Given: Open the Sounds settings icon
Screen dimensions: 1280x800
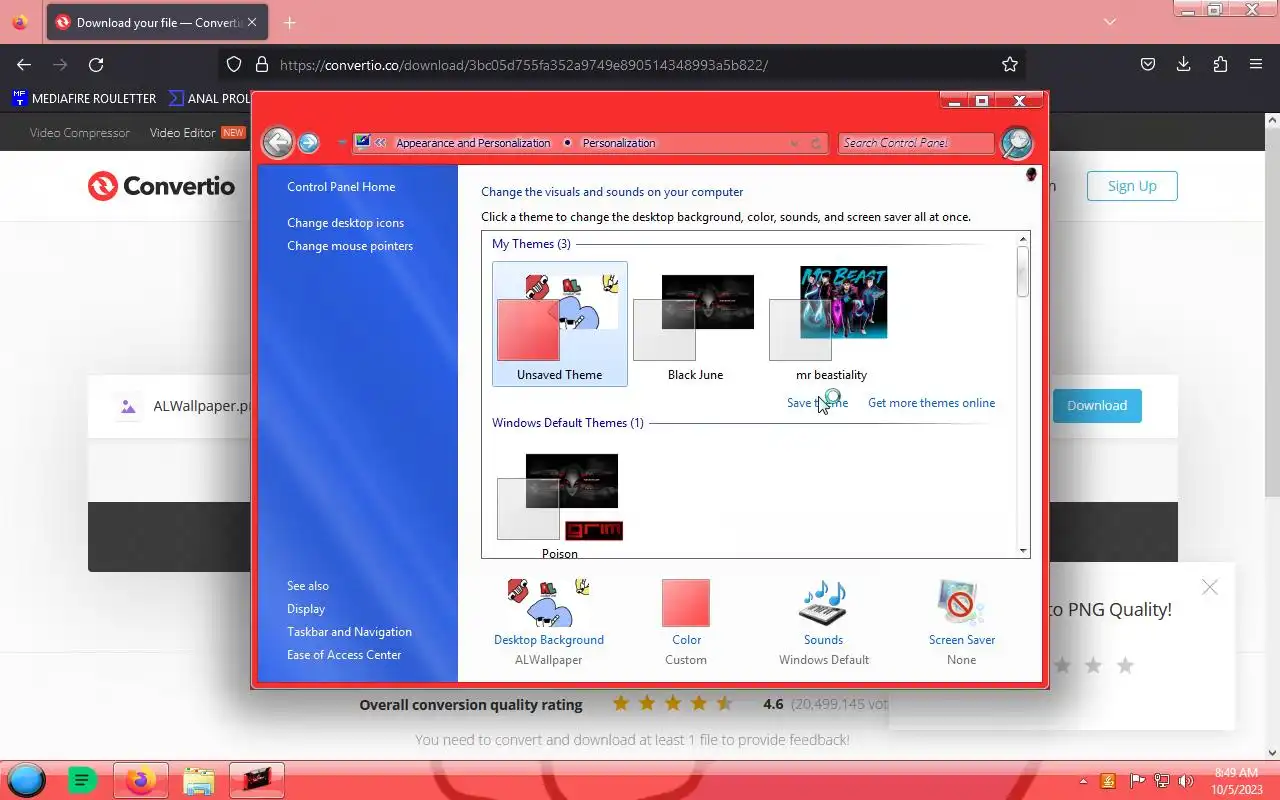Looking at the screenshot, I should [823, 603].
